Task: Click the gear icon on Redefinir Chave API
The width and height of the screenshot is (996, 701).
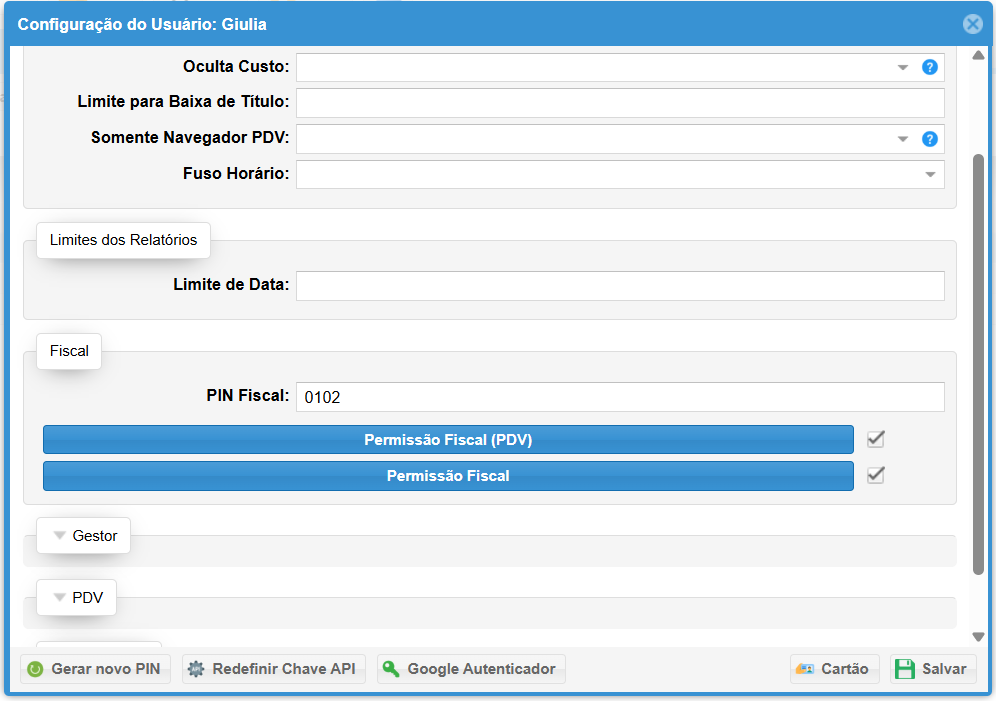Action: point(196,669)
